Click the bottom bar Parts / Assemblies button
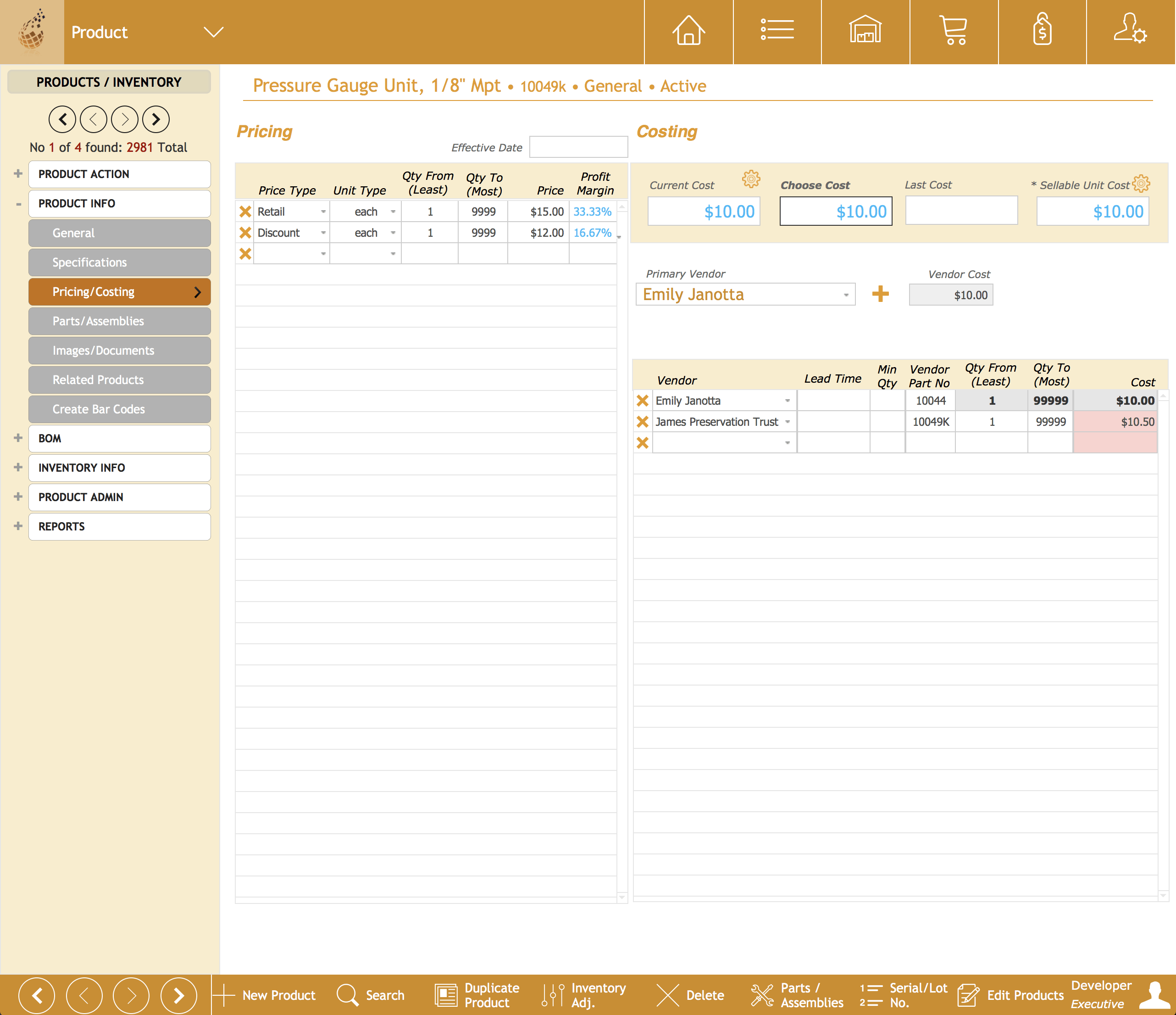 [797, 995]
